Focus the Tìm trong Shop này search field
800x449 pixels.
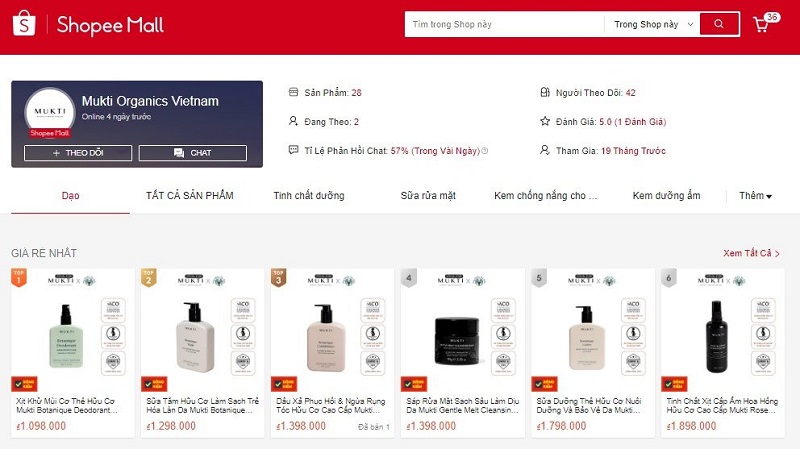504,24
